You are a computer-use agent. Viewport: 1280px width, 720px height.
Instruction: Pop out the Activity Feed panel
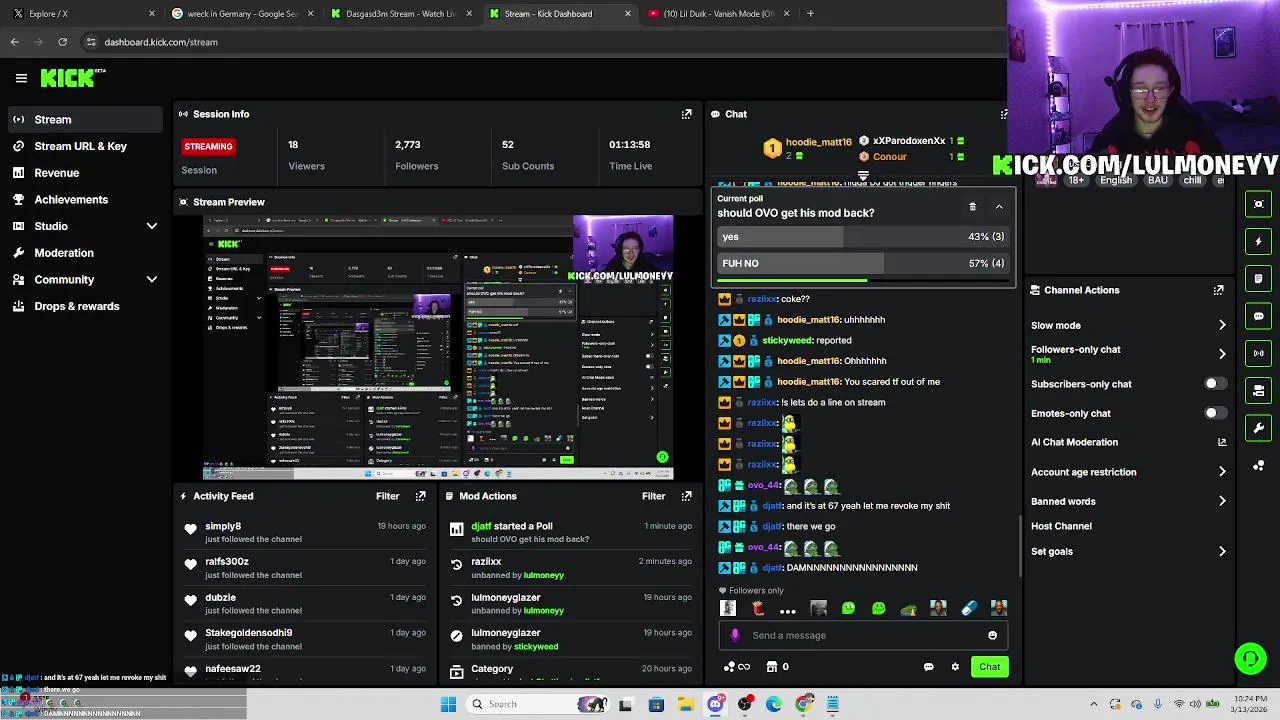pos(421,496)
